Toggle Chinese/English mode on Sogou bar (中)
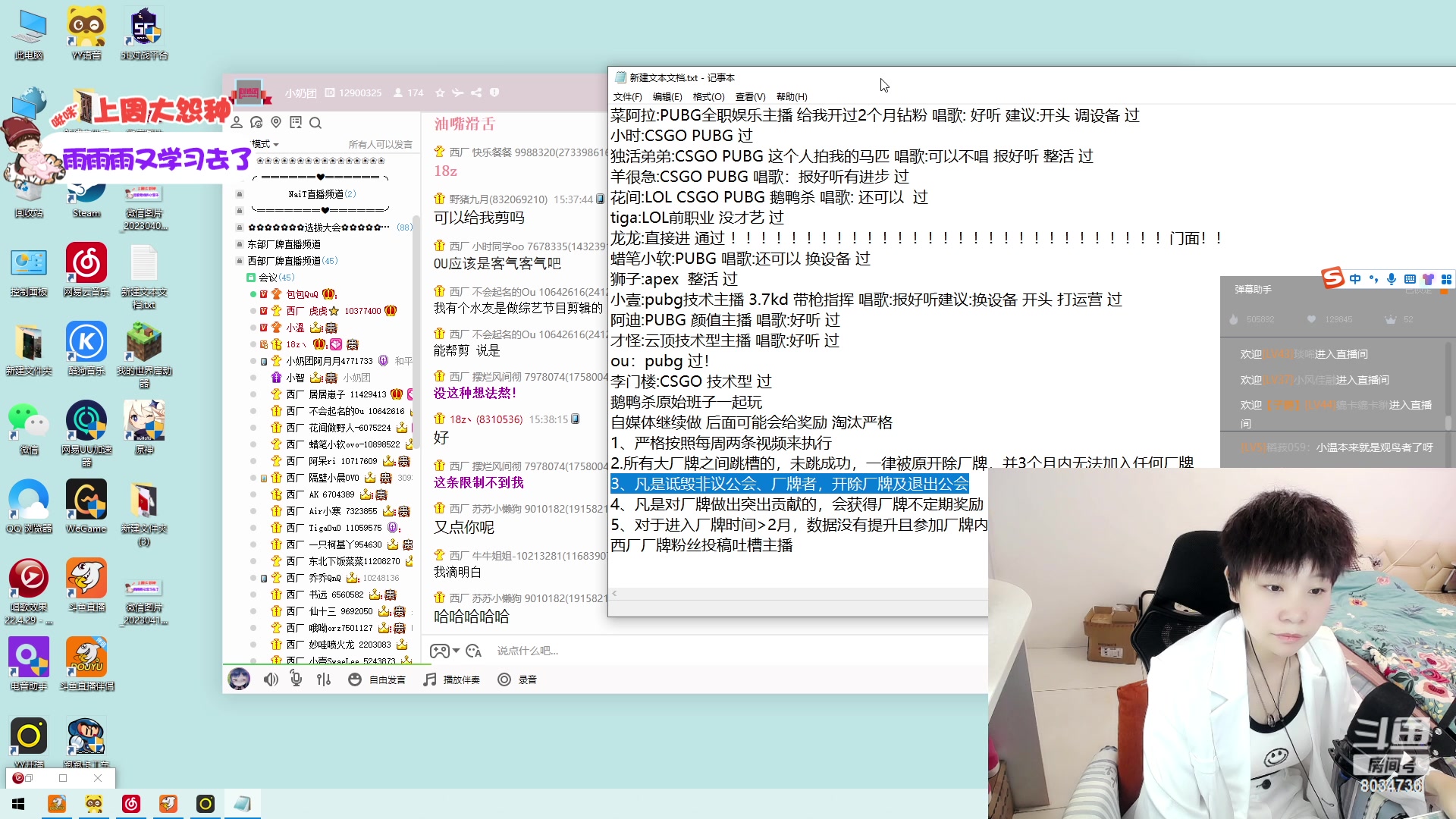Image resolution: width=1456 pixels, height=819 pixels. (x=1355, y=279)
